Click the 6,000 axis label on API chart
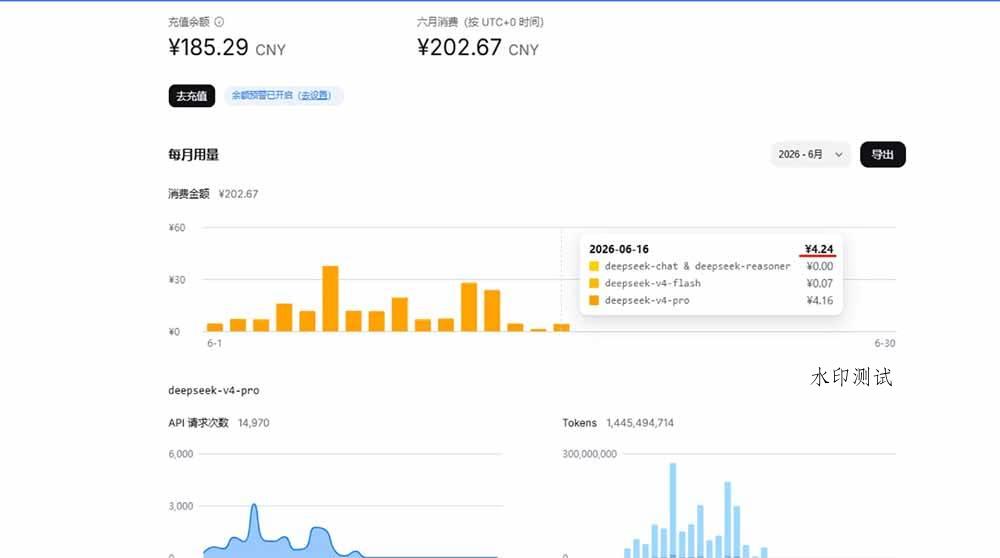Viewport: 1000px width, 558px height. (x=180, y=454)
